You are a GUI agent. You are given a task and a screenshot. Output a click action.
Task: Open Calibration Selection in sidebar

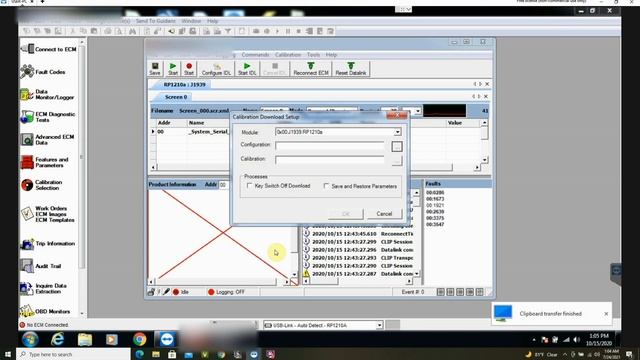42,185
